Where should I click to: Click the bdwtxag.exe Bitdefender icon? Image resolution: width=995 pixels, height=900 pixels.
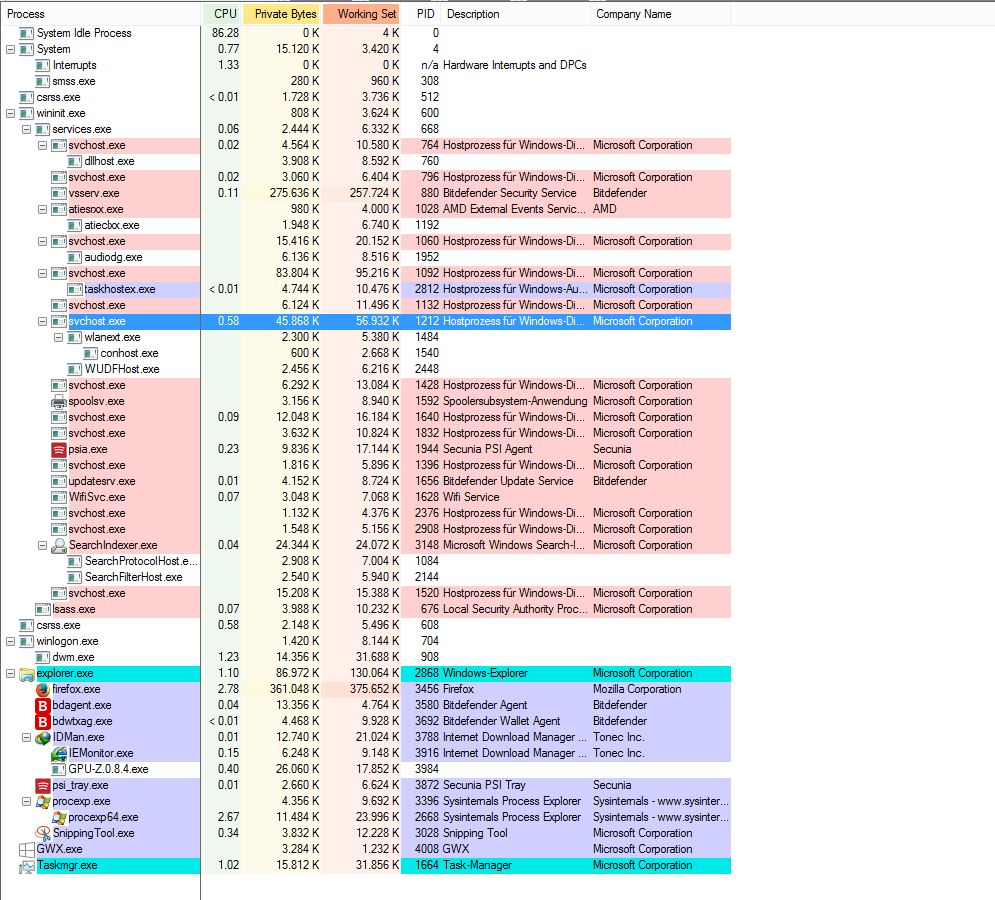coord(43,721)
